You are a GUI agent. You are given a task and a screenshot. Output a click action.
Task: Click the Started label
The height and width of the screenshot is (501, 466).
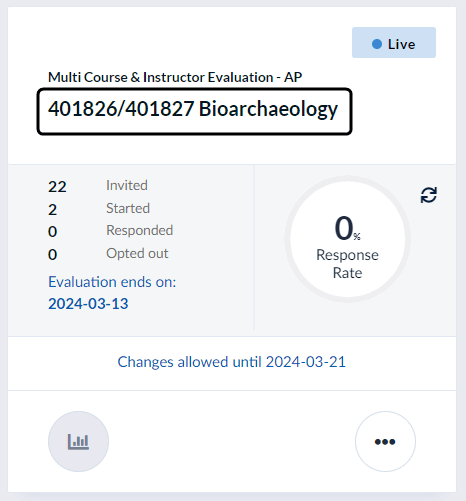pyautogui.click(x=128, y=208)
